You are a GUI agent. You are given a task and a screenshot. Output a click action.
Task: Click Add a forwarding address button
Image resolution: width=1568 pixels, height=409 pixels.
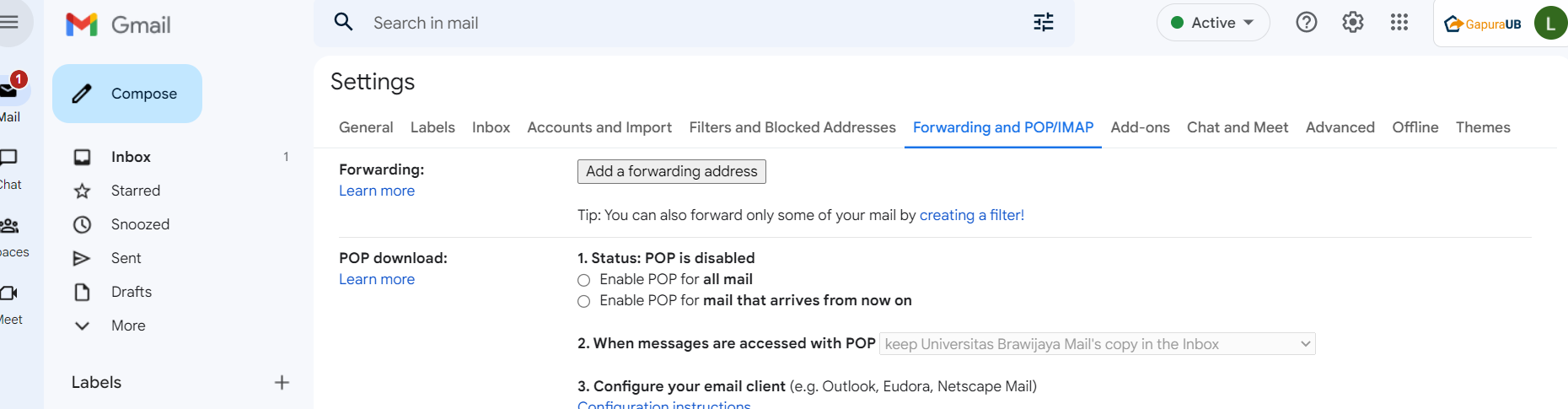(671, 171)
